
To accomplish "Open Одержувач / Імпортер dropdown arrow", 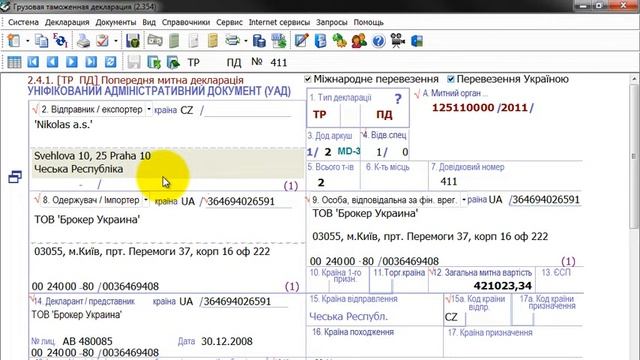I will point(146,200).
